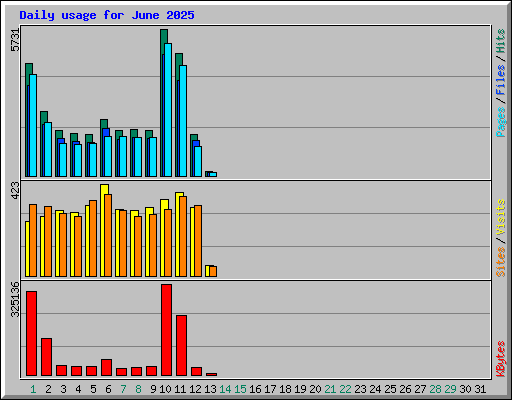Click day 21 on the x-axis
The height and width of the screenshot is (400, 512).
click(330, 389)
